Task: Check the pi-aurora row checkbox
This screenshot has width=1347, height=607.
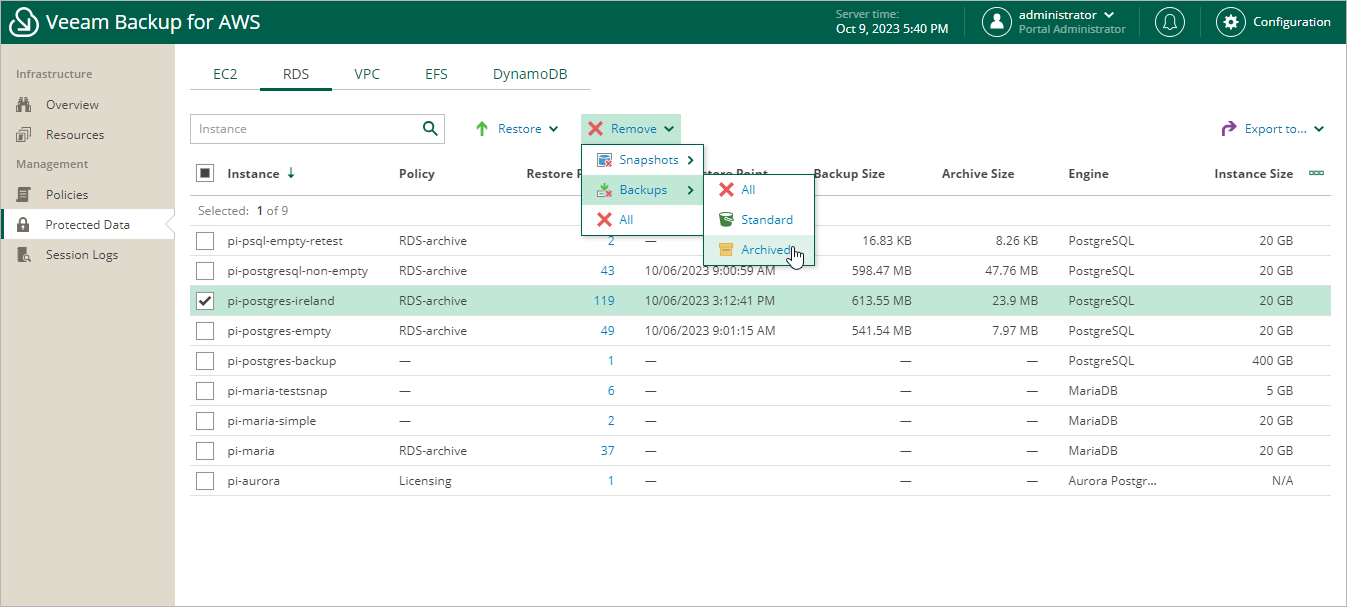Action: [205, 481]
